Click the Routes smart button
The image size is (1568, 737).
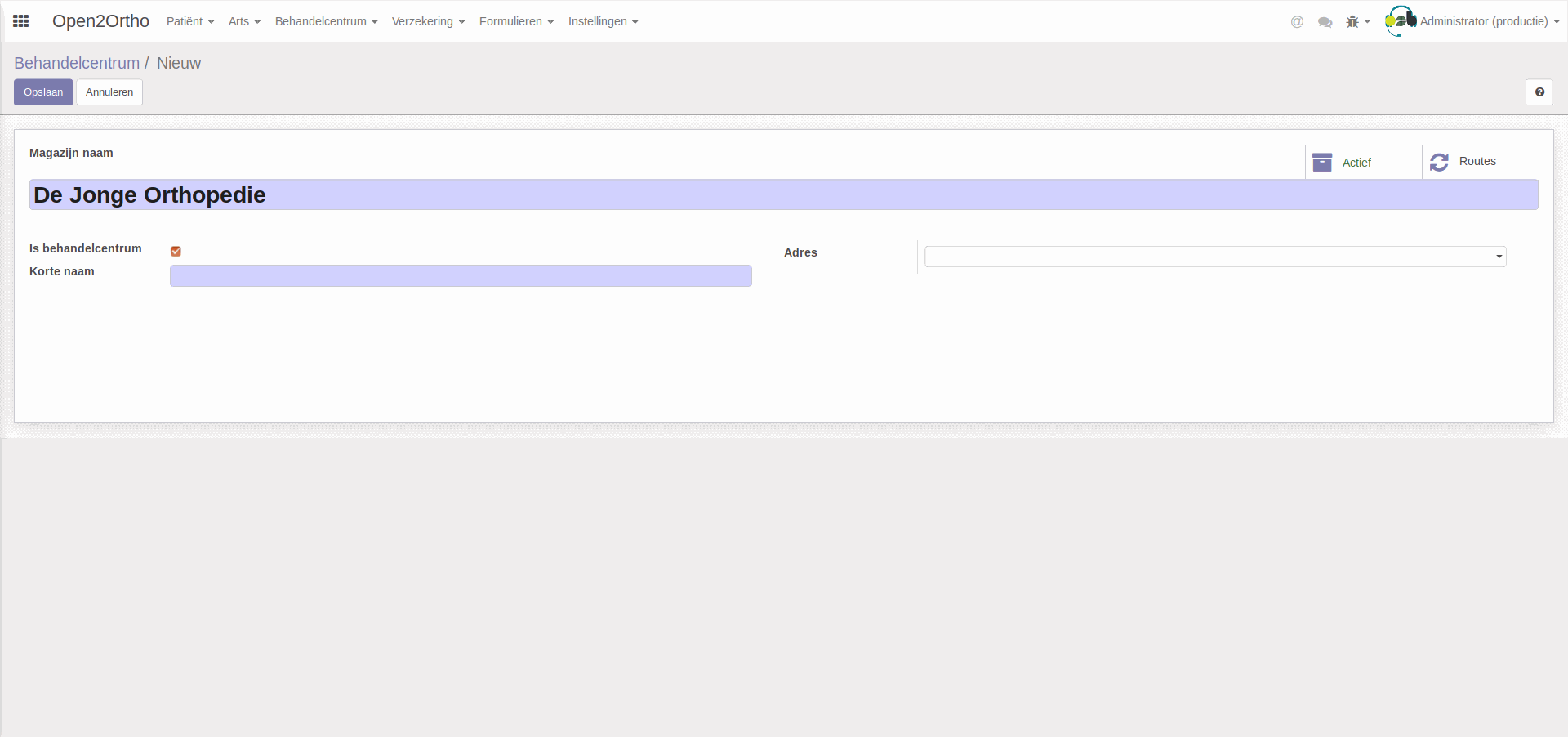(1478, 162)
